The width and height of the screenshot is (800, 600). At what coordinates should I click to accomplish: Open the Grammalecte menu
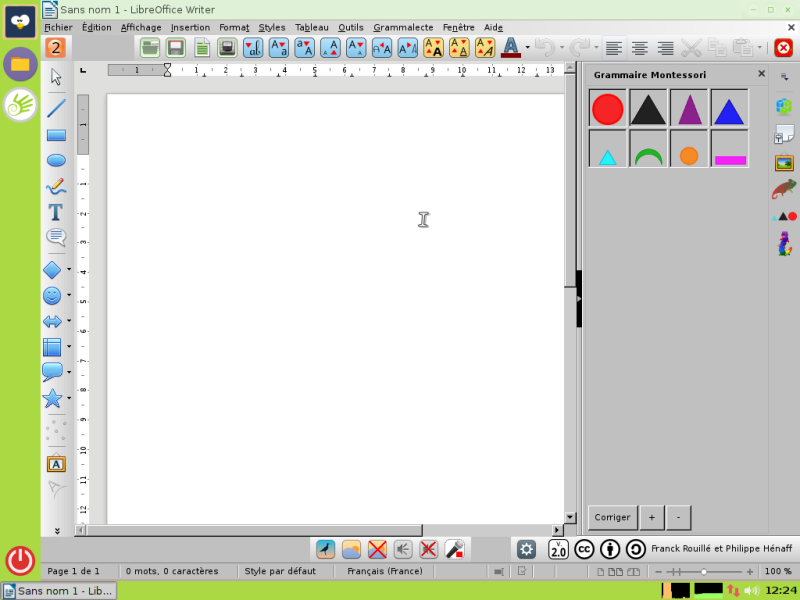click(403, 28)
